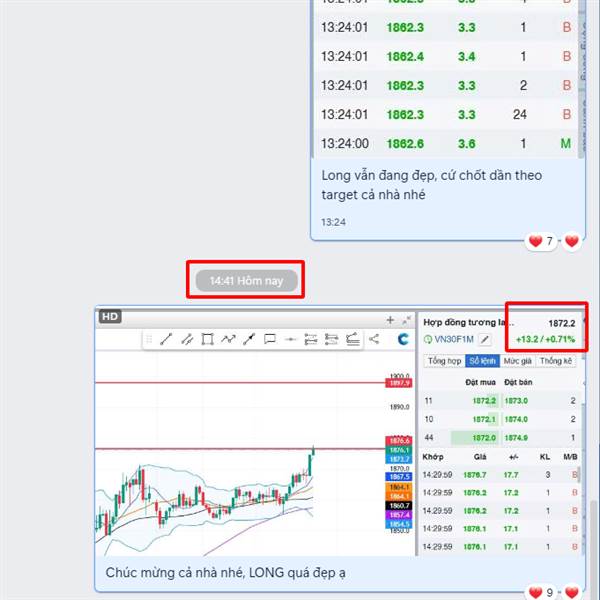Viewport: 600px width, 600px height.
Task: Click the bid price 1872.0
Action: click(x=484, y=437)
